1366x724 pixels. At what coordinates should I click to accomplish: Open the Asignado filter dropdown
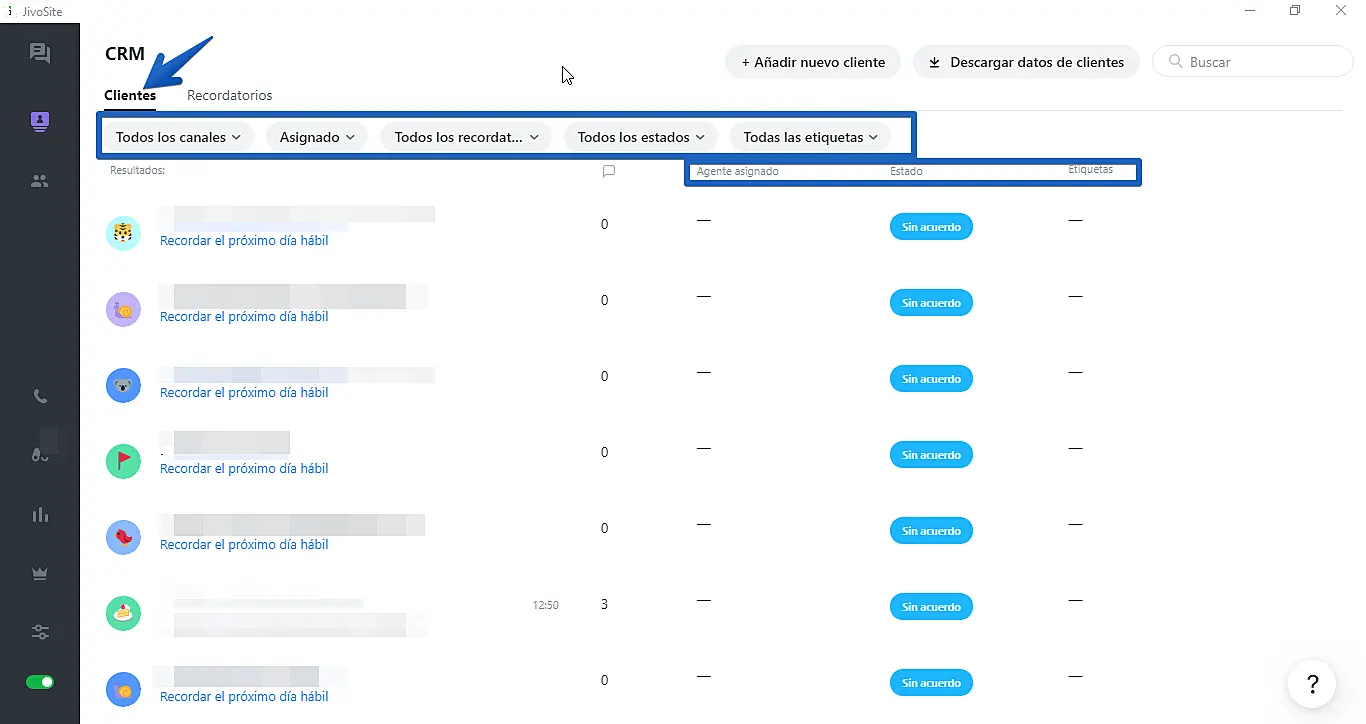[316, 137]
